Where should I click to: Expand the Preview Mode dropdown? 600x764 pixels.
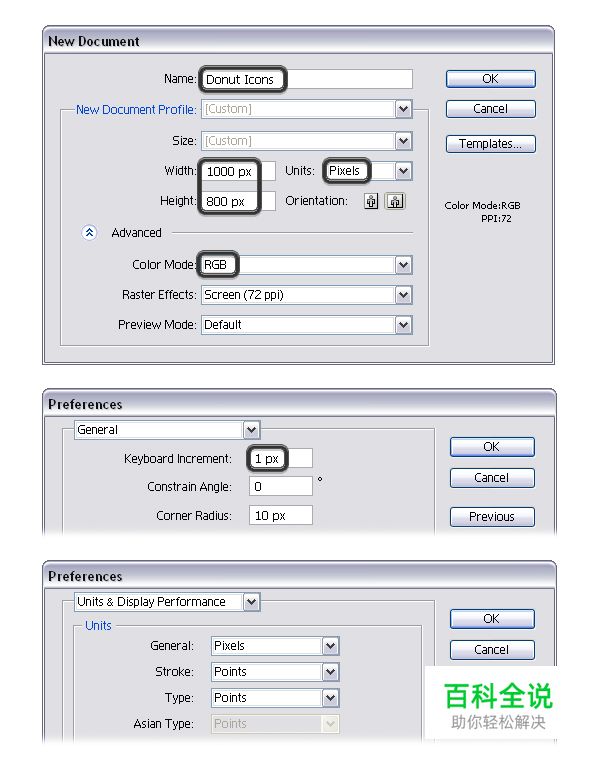point(403,325)
